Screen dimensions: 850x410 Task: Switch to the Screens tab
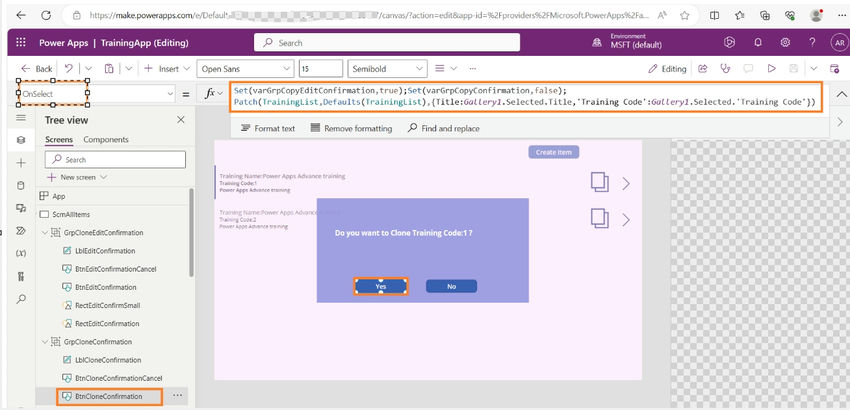59,139
